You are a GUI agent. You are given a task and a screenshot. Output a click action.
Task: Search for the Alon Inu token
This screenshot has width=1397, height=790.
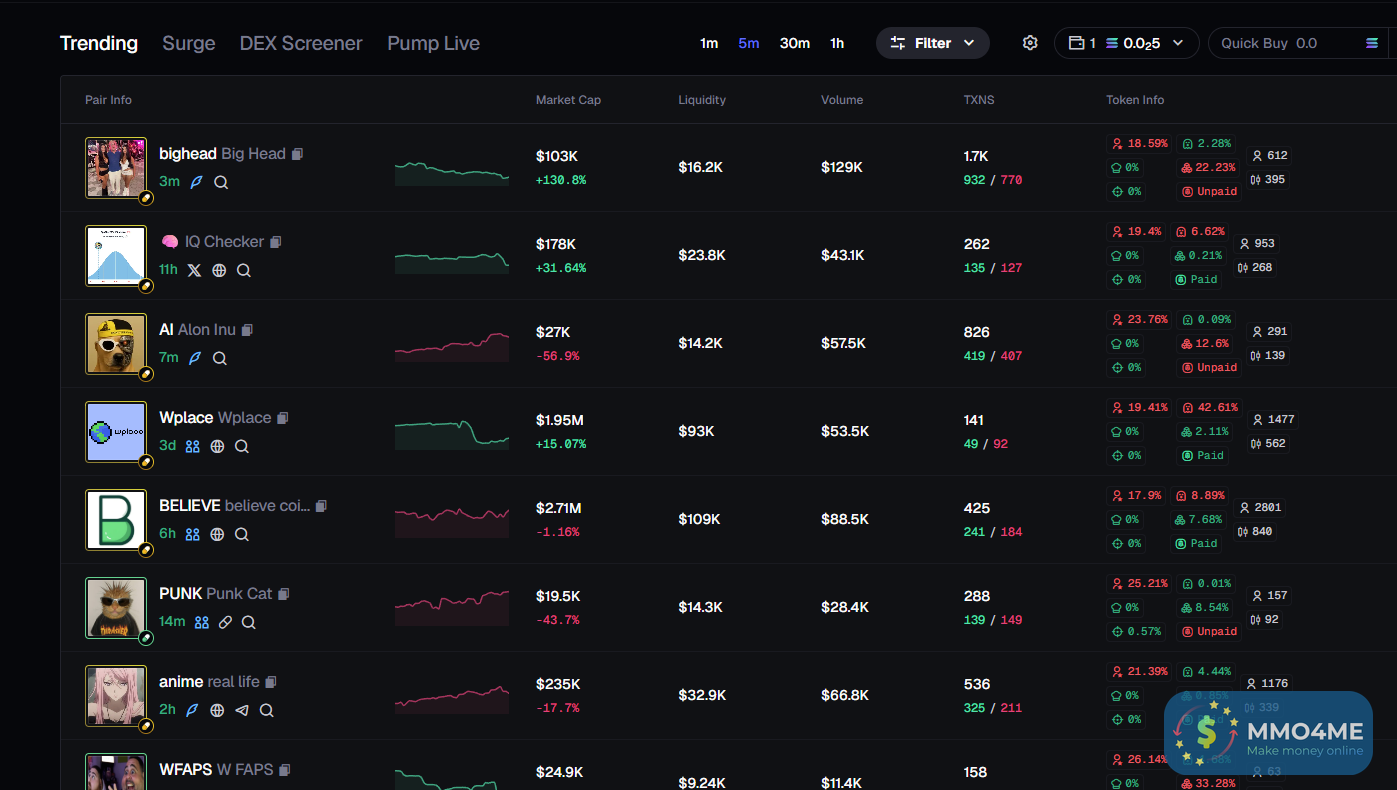pyautogui.click(x=220, y=358)
